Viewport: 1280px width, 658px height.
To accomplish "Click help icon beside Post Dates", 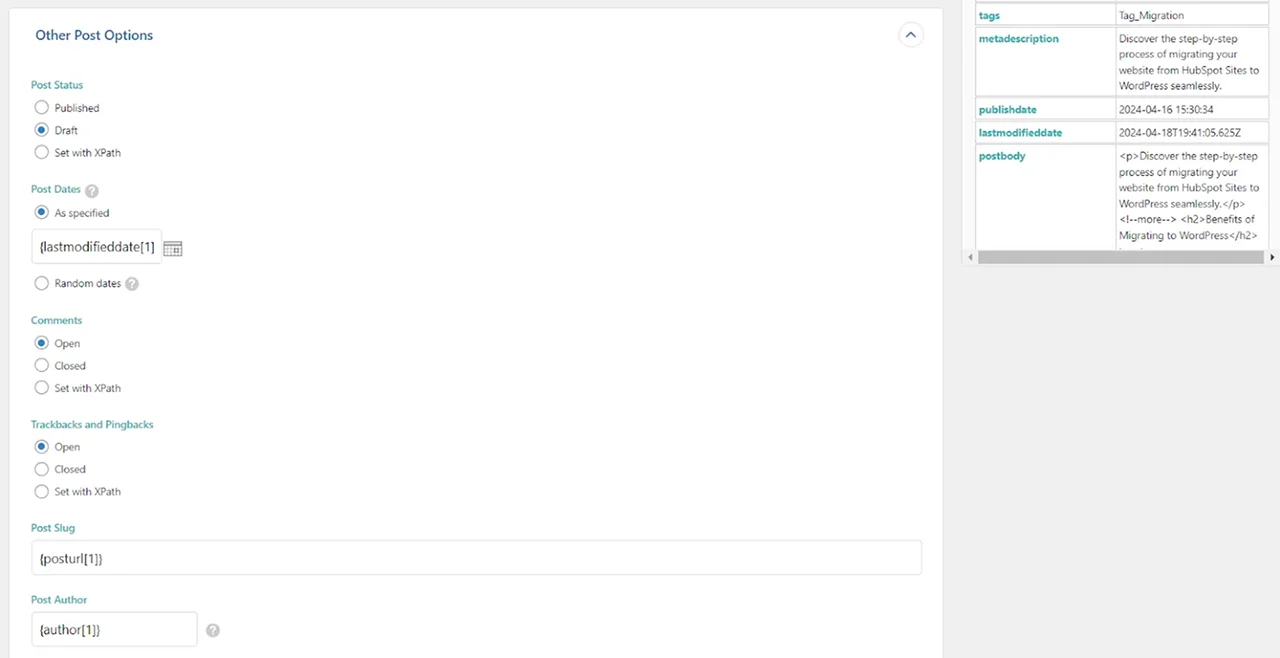I will [x=92, y=190].
